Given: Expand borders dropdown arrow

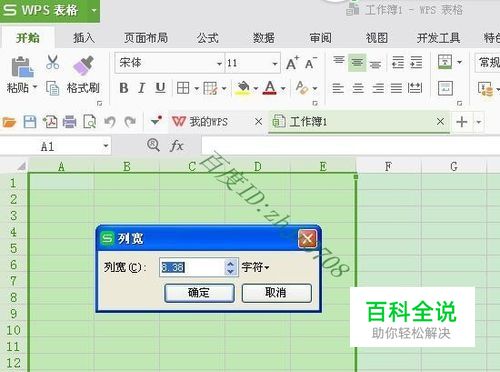Looking at the screenshot, I should tap(196, 89).
